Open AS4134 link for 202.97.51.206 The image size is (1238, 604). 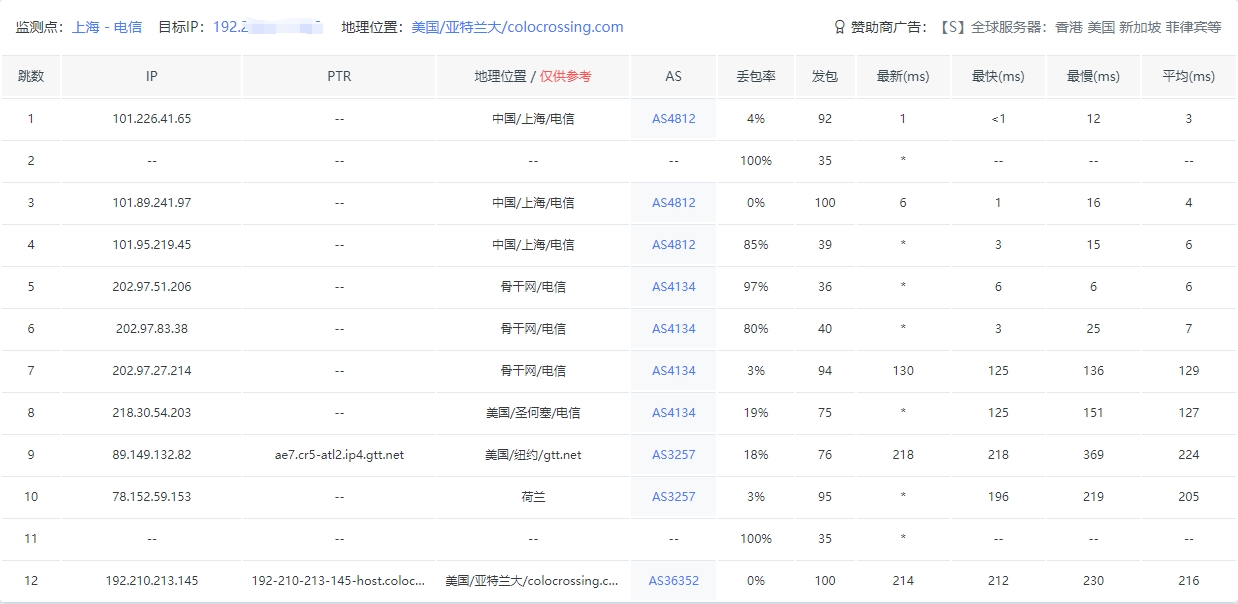(x=673, y=286)
